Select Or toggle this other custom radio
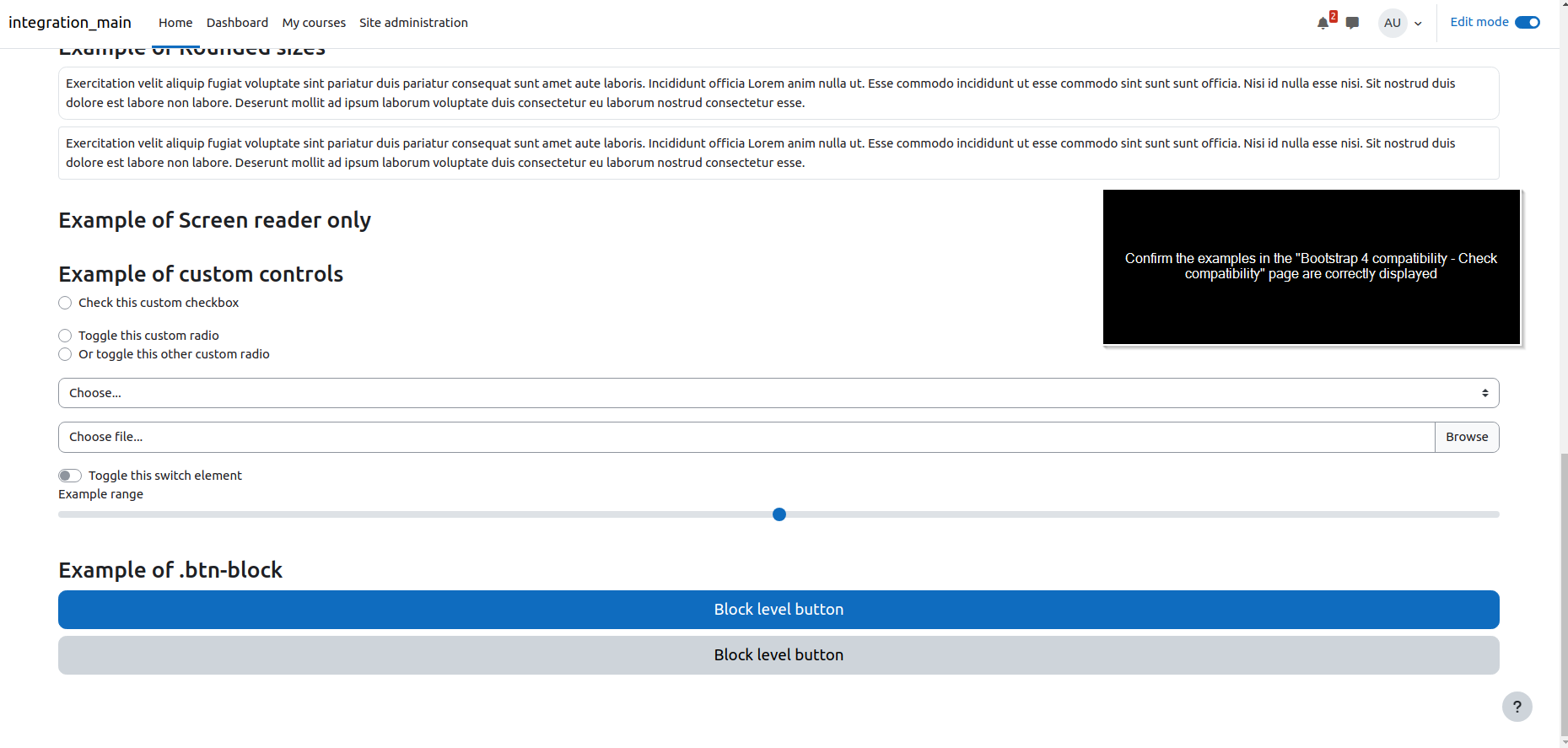This screenshot has height=748, width=1568. pos(65,354)
